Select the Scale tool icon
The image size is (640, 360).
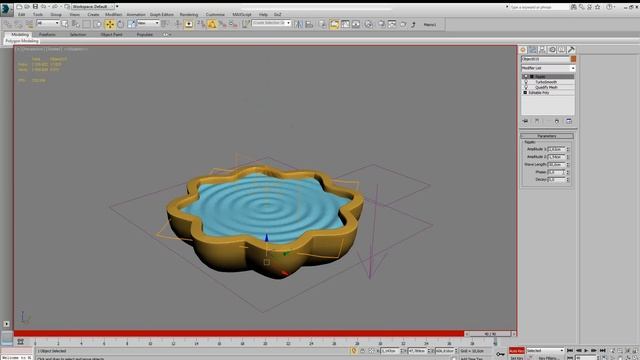[131, 24]
